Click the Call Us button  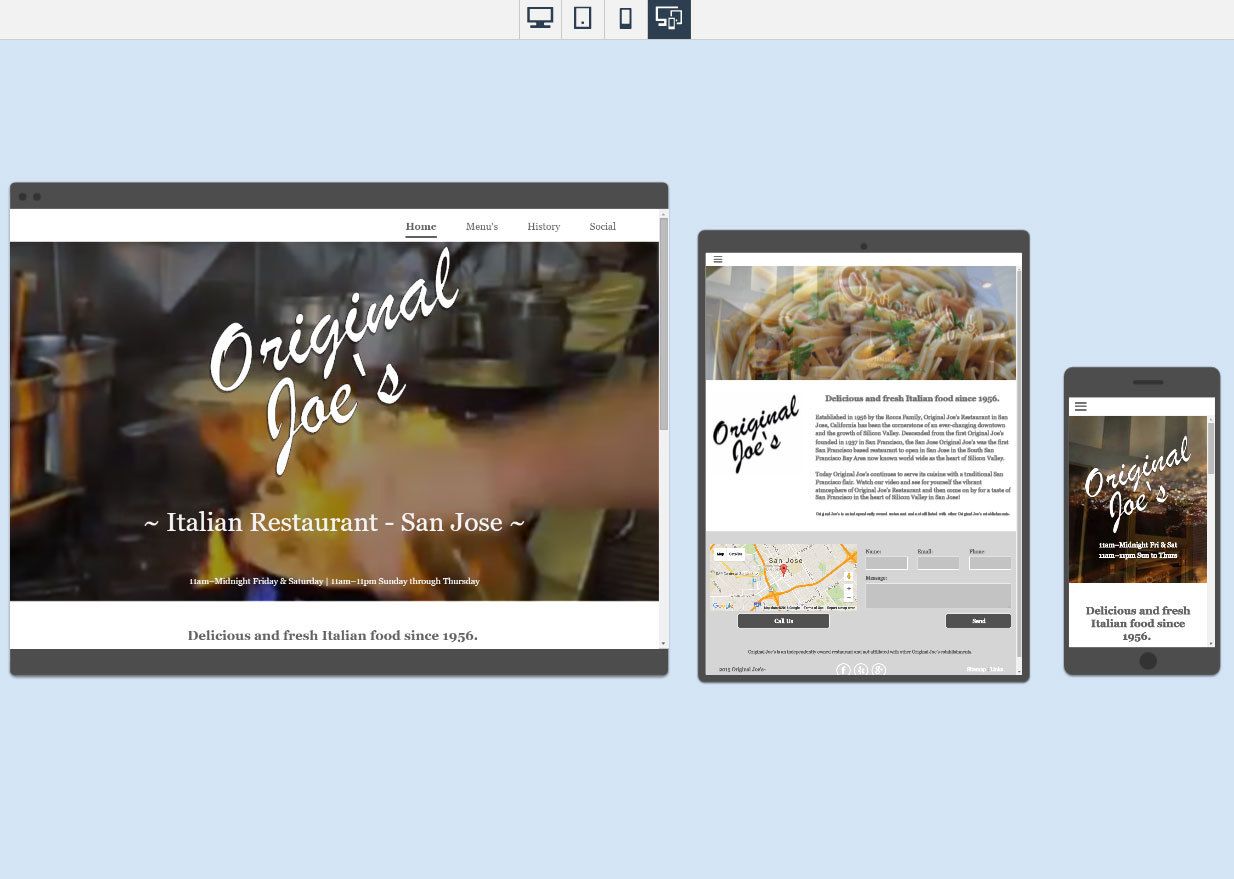pyautogui.click(x=783, y=621)
